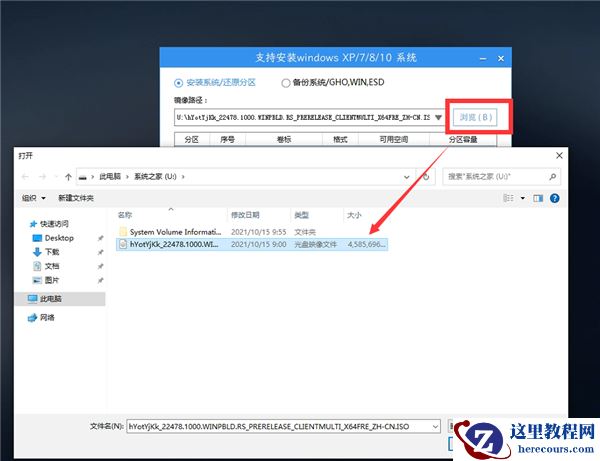Image resolution: width=600 pixels, height=461 pixels.
Task: Minimize the installer window
Action: 483,59
